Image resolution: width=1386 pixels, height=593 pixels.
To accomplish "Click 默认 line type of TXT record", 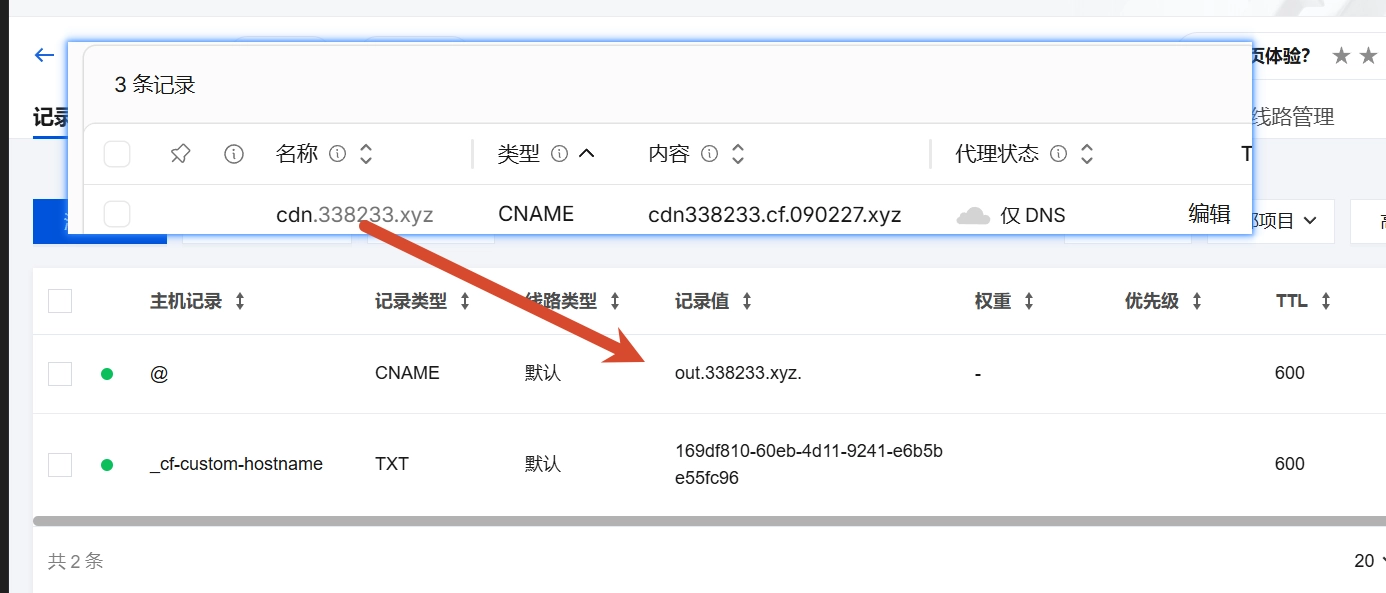I will (543, 464).
